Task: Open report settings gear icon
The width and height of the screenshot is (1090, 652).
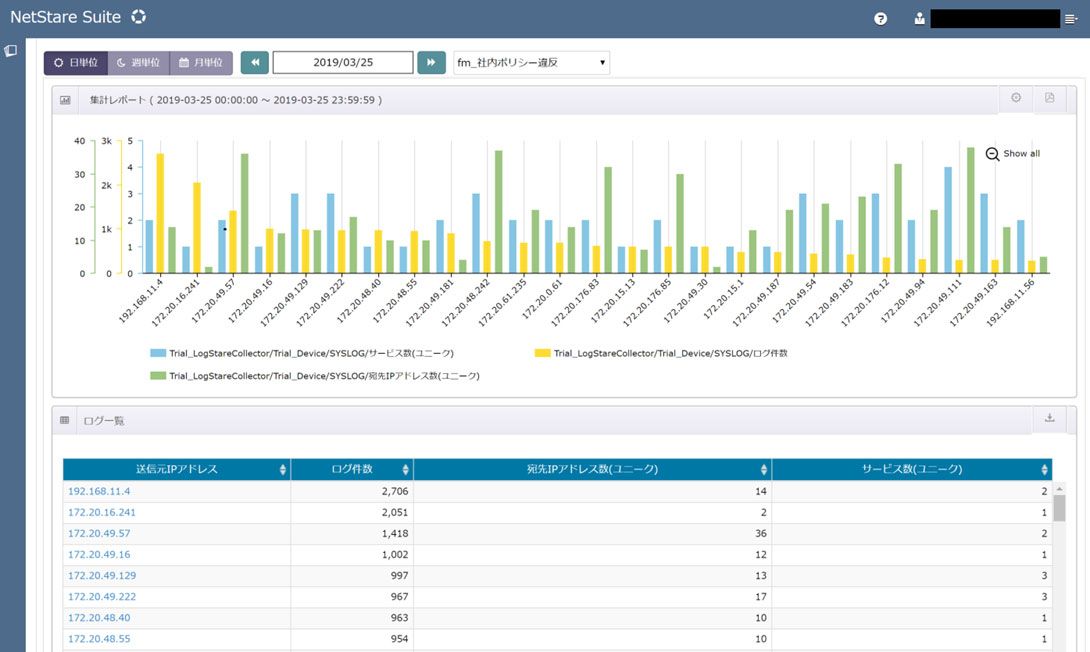Action: click(1016, 98)
